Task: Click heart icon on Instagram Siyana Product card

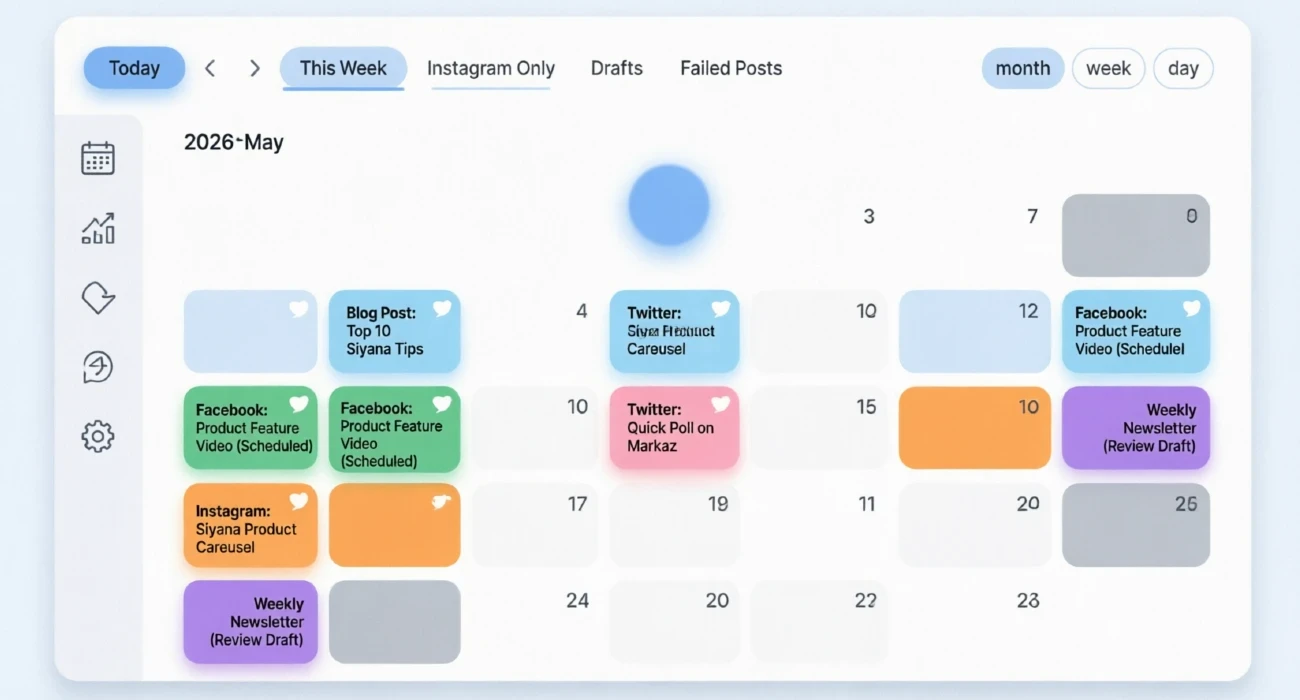Action: click(x=298, y=501)
